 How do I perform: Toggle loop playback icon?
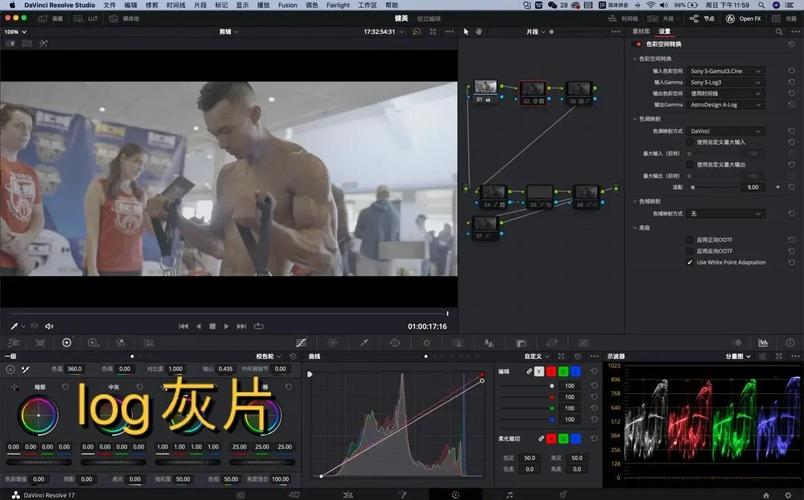[258, 326]
